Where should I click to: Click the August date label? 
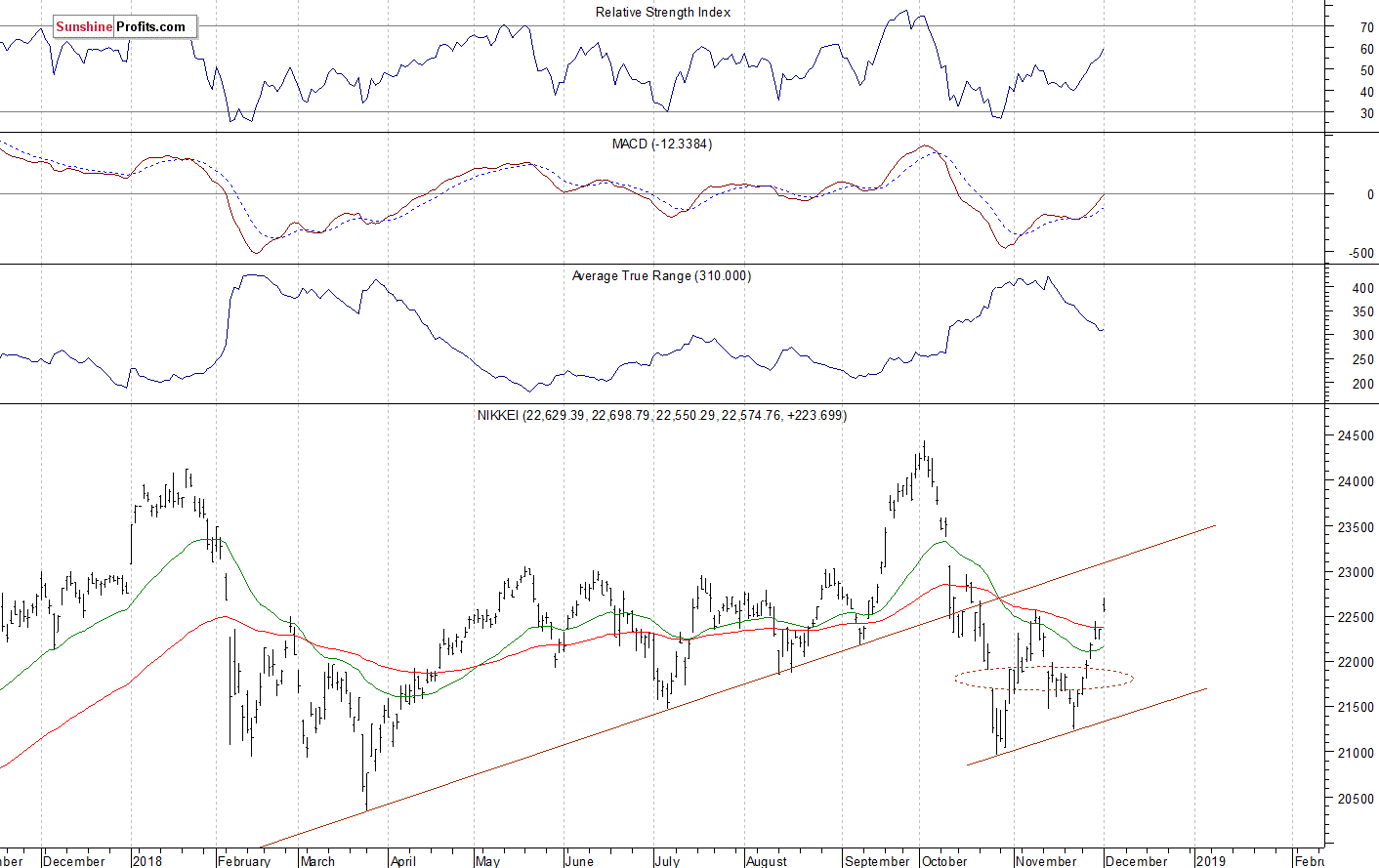point(767,861)
